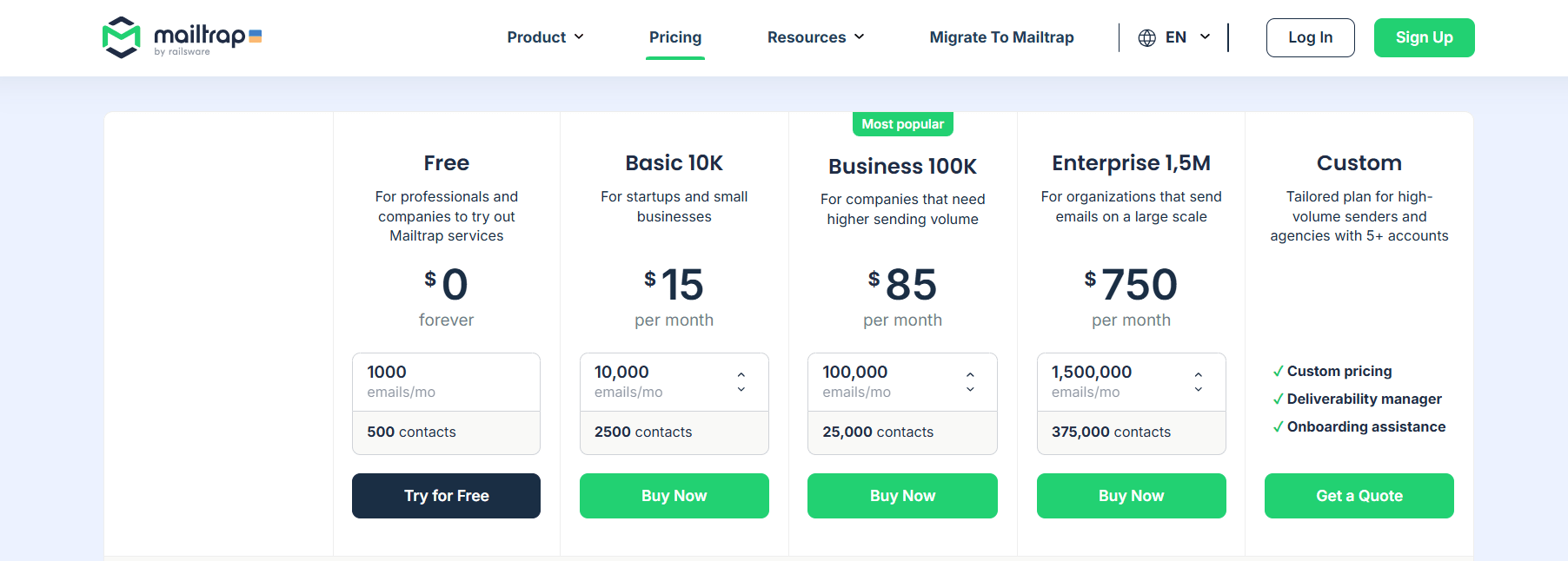Click 'For startups and small businesses' description
Image resolution: width=1568 pixels, height=561 pixels.
[x=674, y=207]
